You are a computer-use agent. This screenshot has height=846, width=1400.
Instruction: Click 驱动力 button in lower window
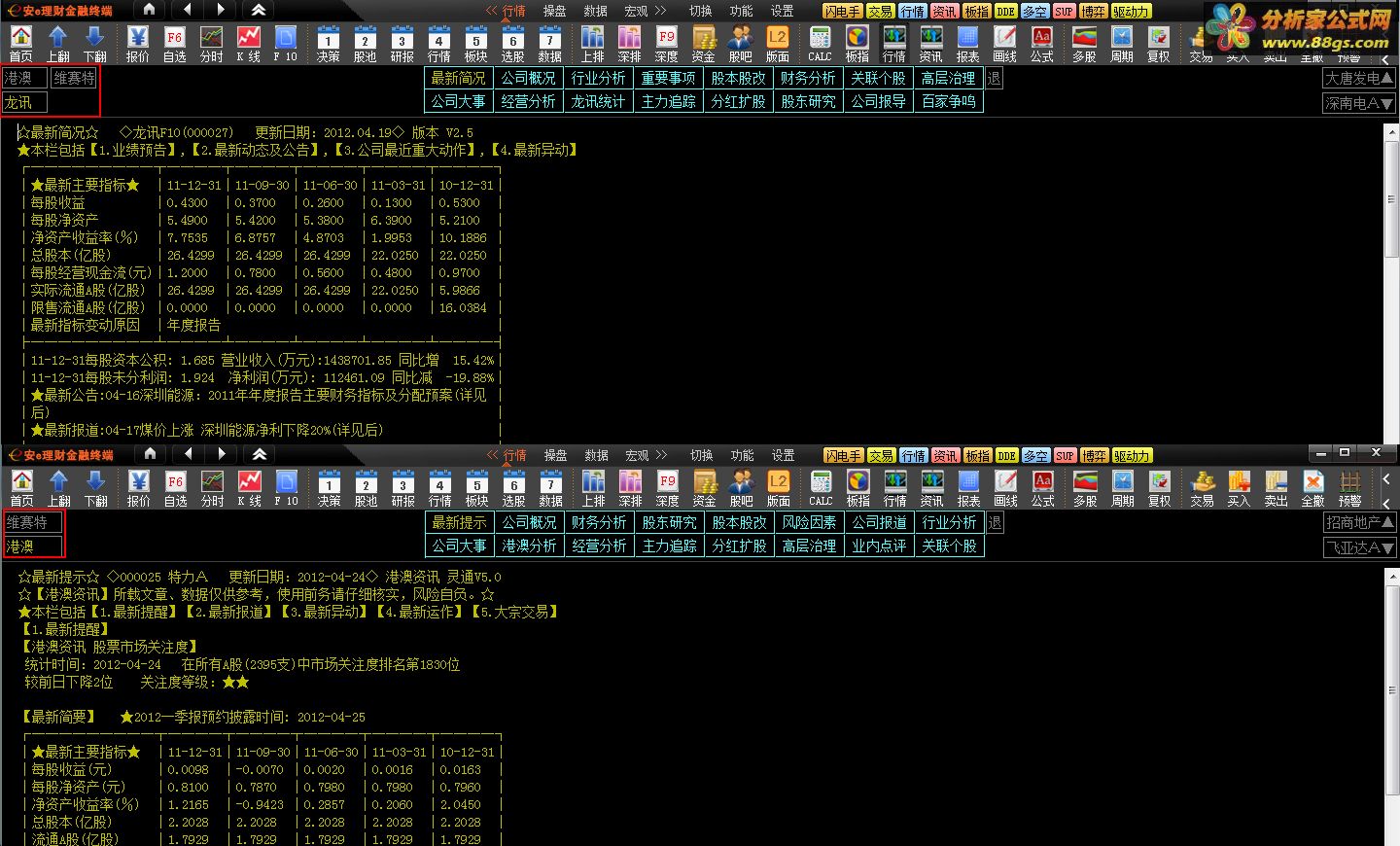click(x=1132, y=455)
